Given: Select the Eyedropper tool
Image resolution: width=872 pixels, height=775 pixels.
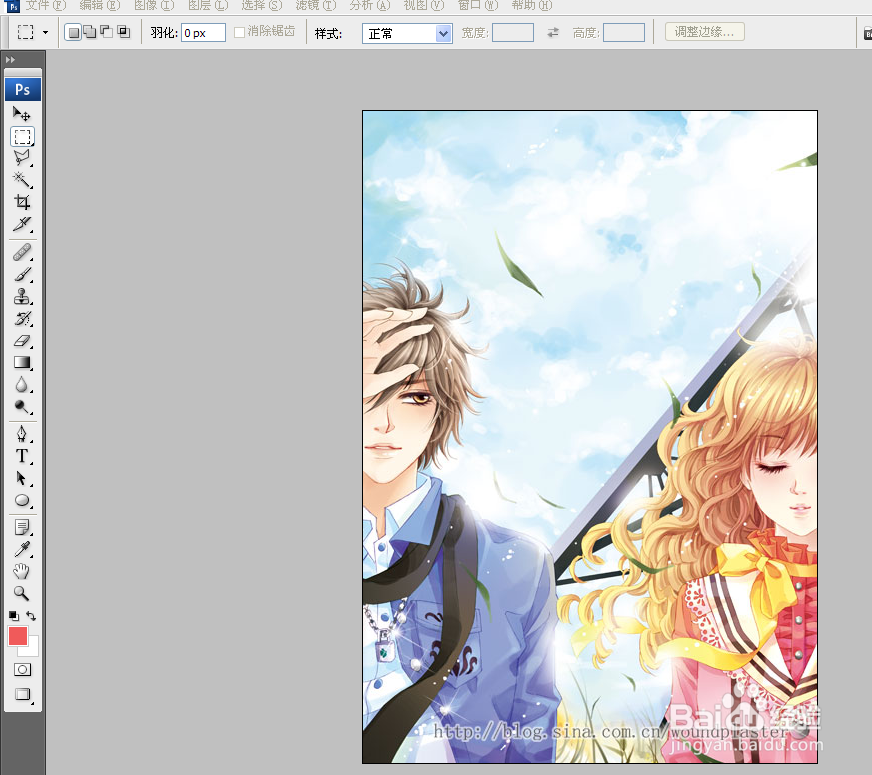Looking at the screenshot, I should coord(22,549).
